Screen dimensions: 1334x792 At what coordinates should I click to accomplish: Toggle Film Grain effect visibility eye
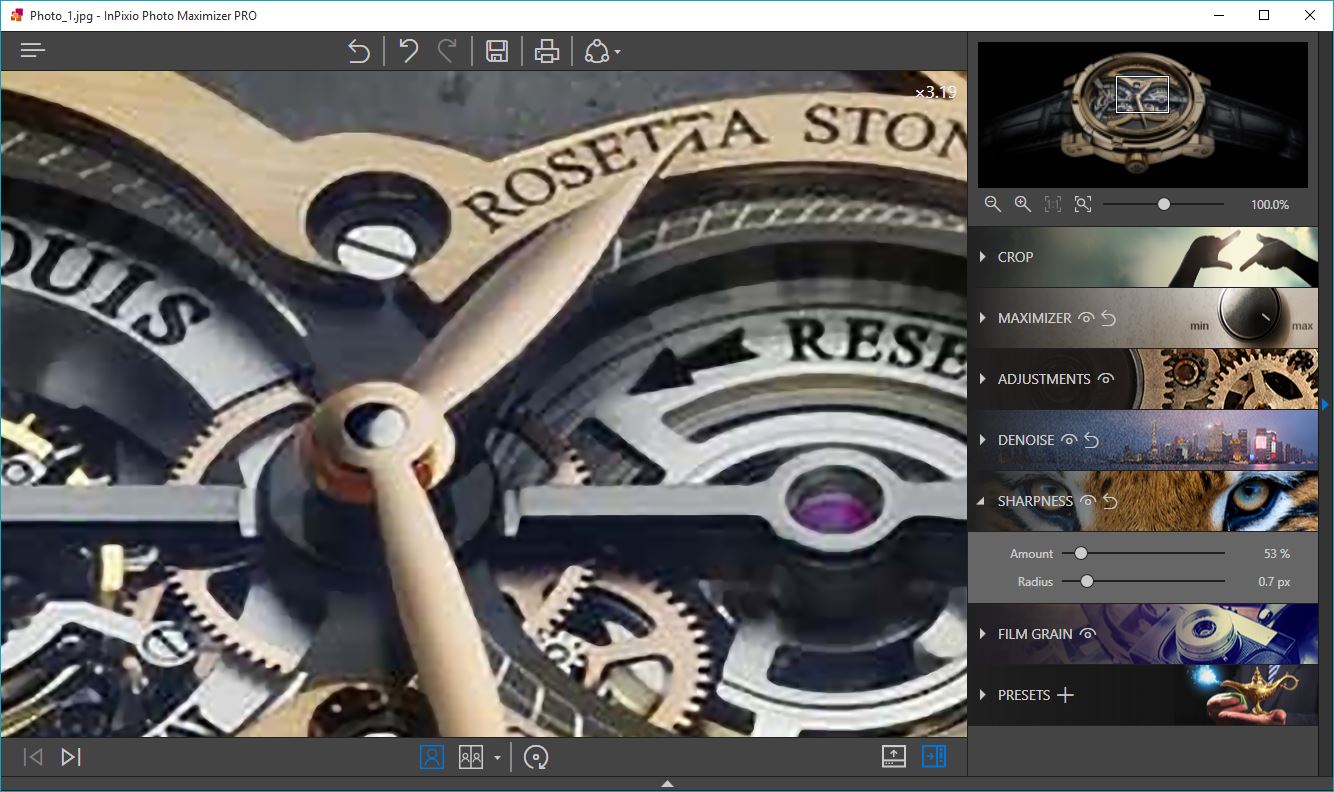point(1088,634)
